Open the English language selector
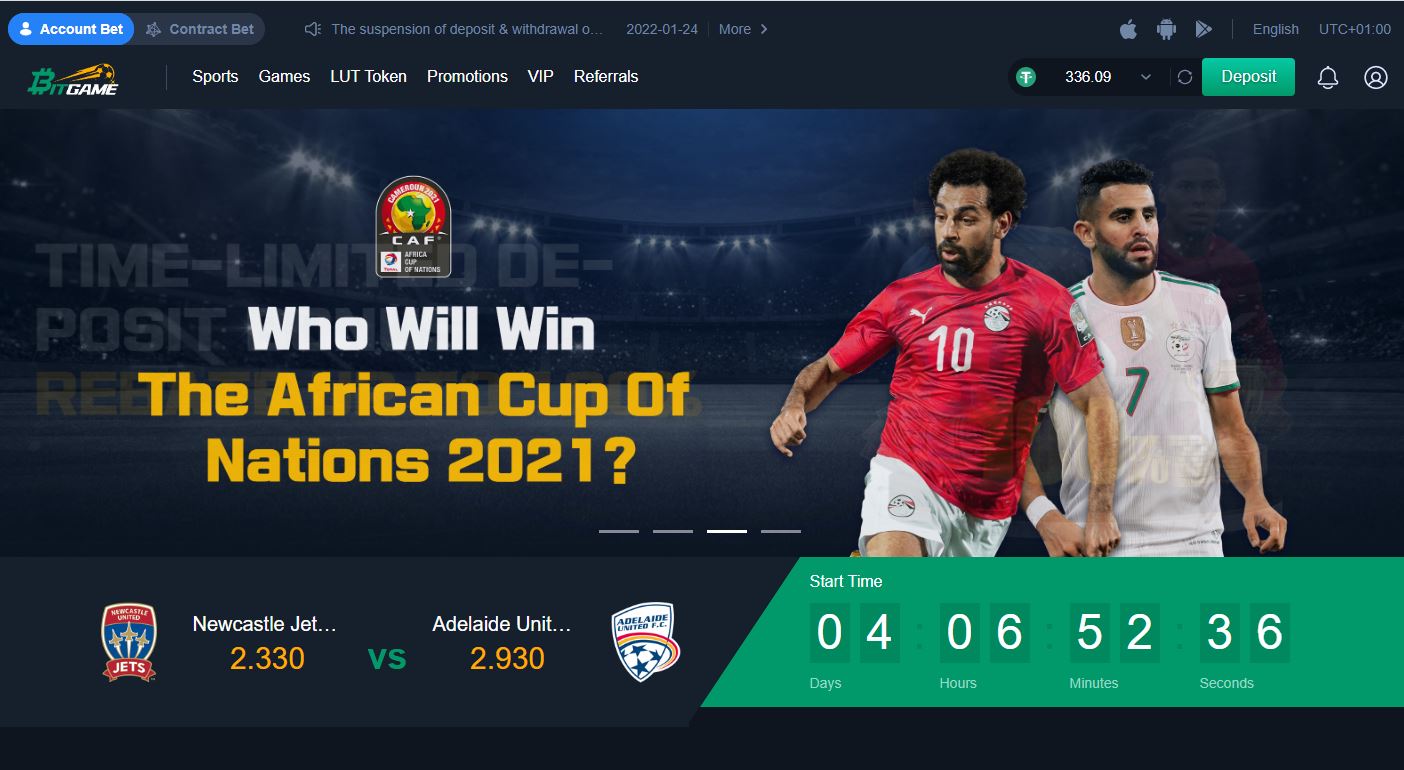Image resolution: width=1404 pixels, height=770 pixels. [x=1276, y=29]
